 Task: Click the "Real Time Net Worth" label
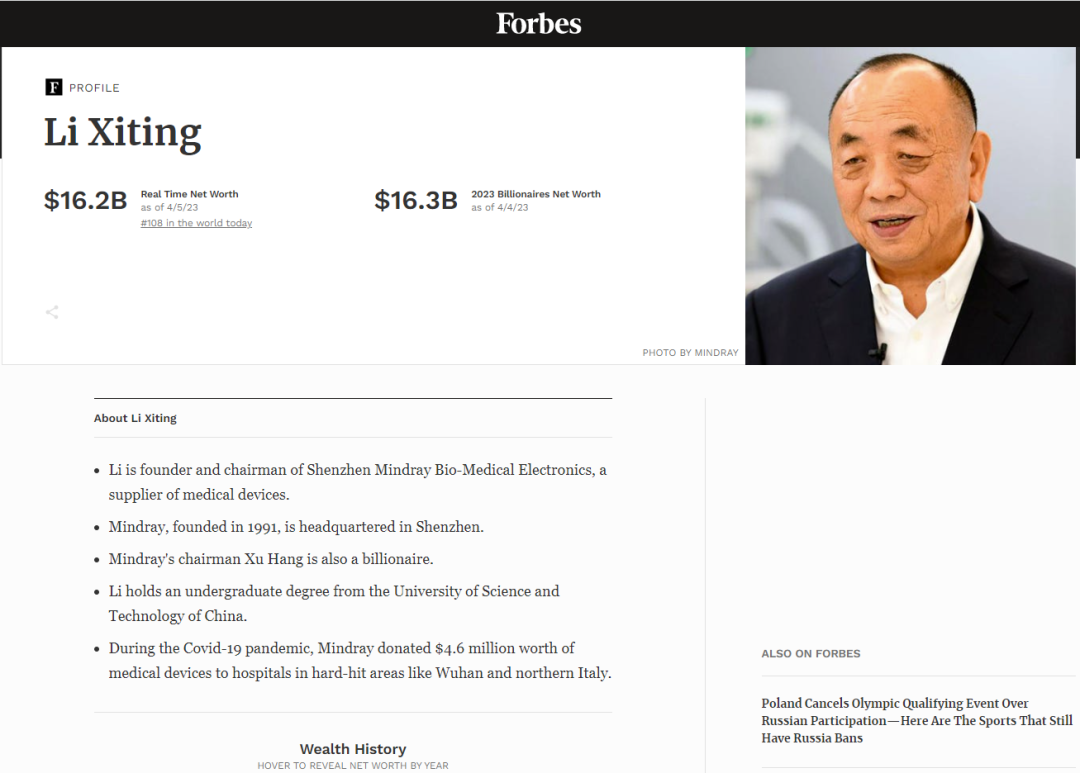189,194
